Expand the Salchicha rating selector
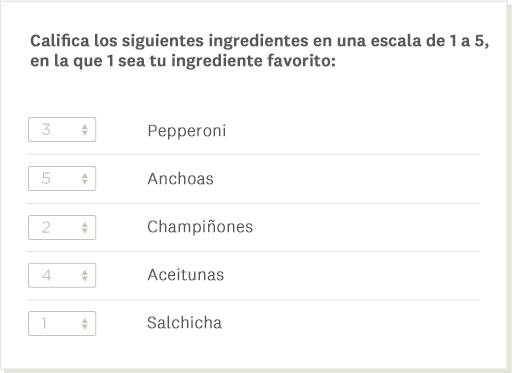The width and height of the screenshot is (512, 373). point(62,323)
